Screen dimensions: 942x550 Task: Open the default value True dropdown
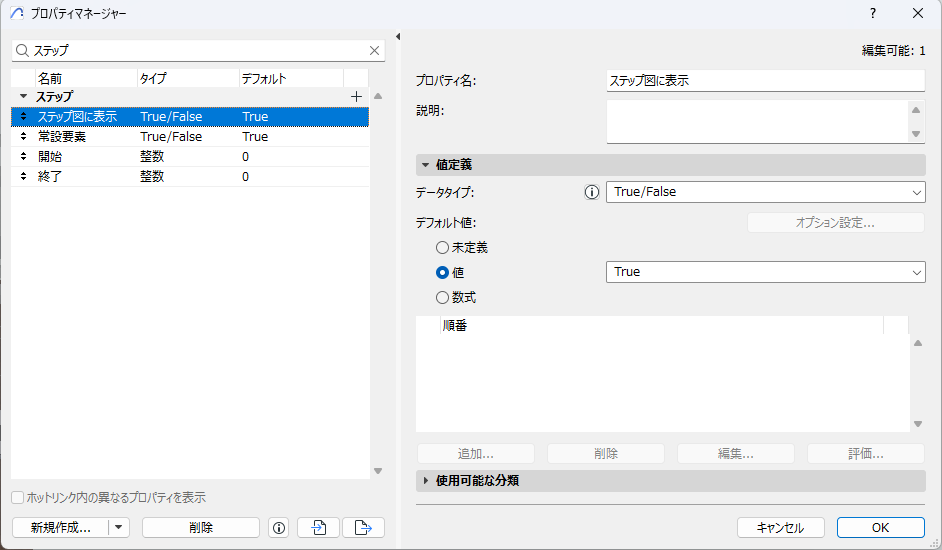[765, 272]
